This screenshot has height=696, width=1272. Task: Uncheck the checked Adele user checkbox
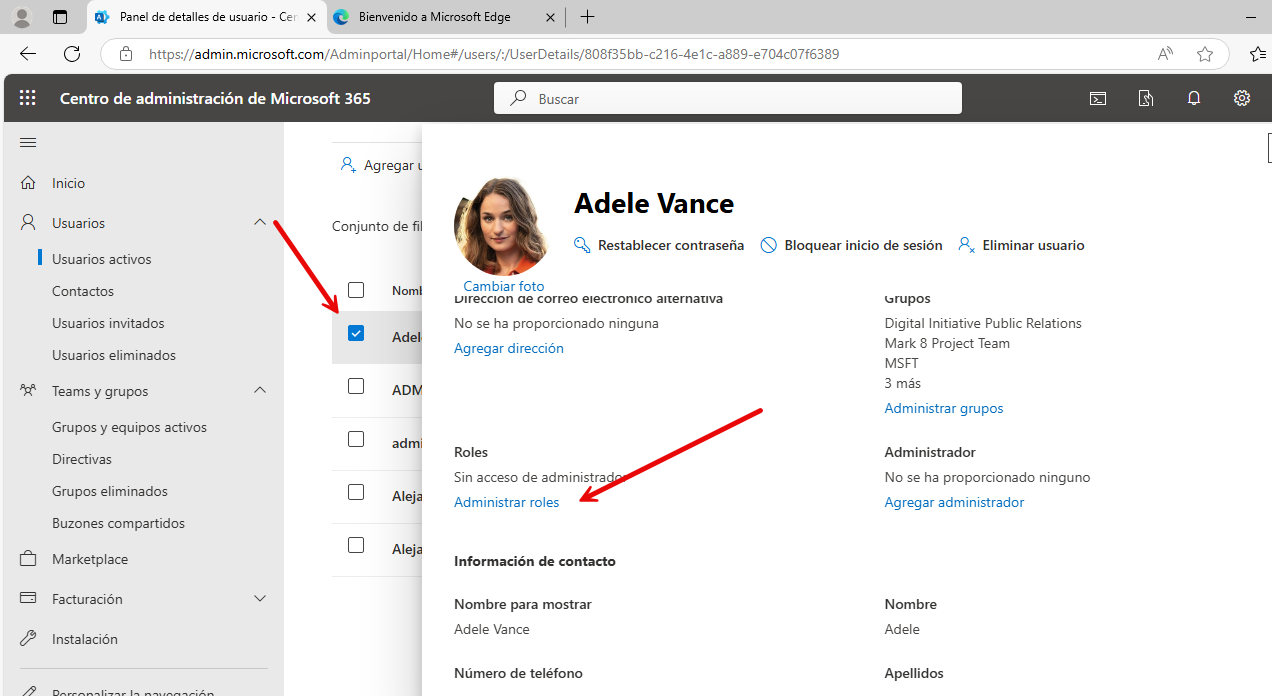356,333
